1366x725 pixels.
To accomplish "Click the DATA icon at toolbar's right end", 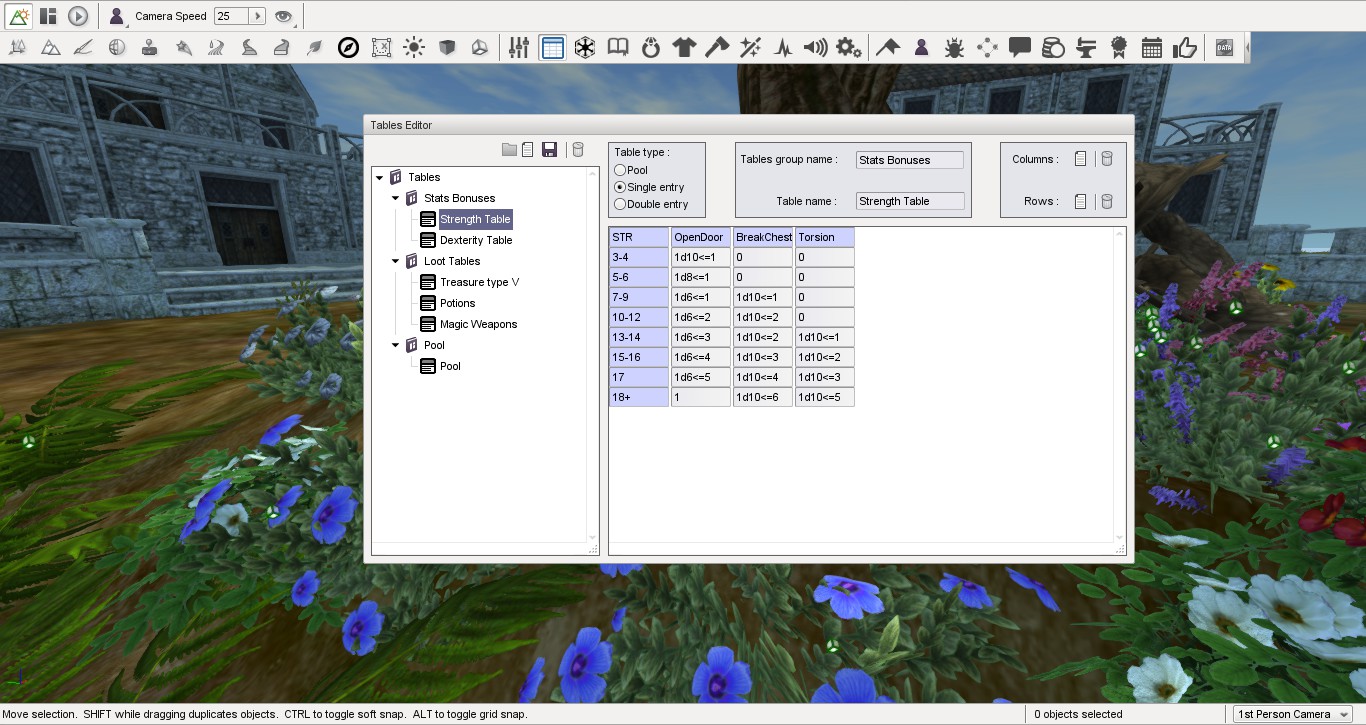I will [x=1224, y=46].
